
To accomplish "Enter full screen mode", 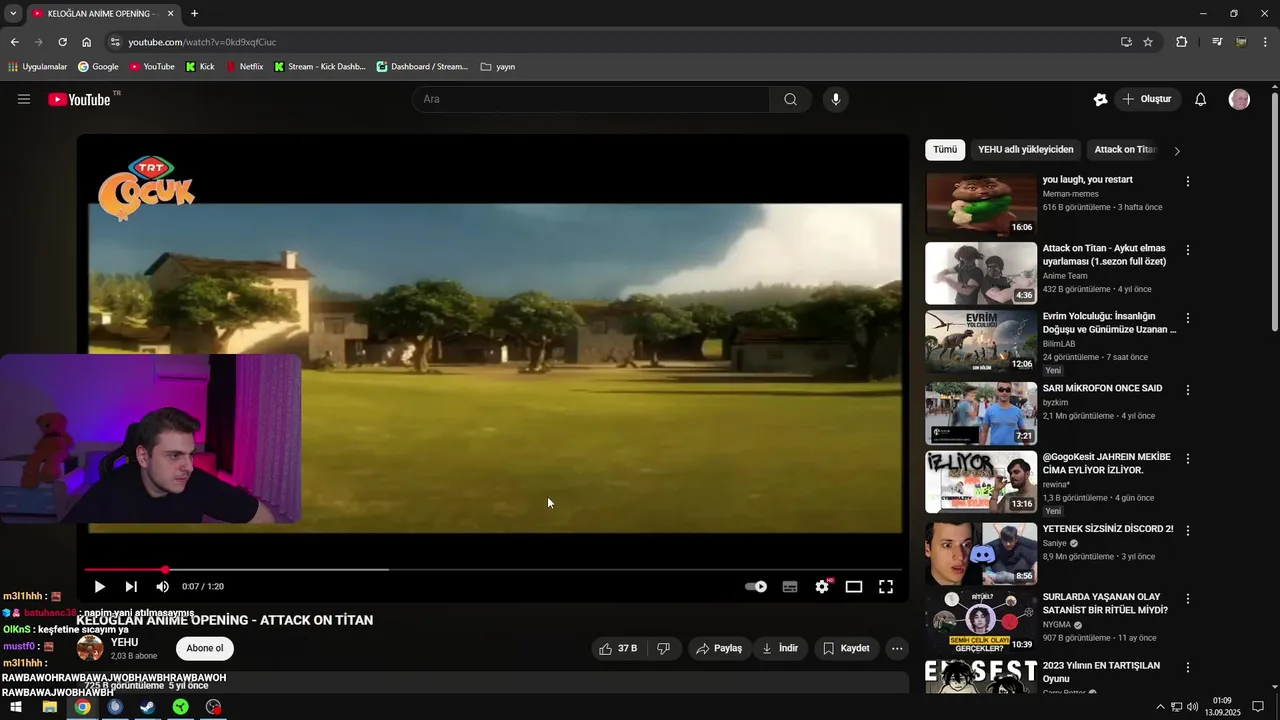I will pos(886,587).
